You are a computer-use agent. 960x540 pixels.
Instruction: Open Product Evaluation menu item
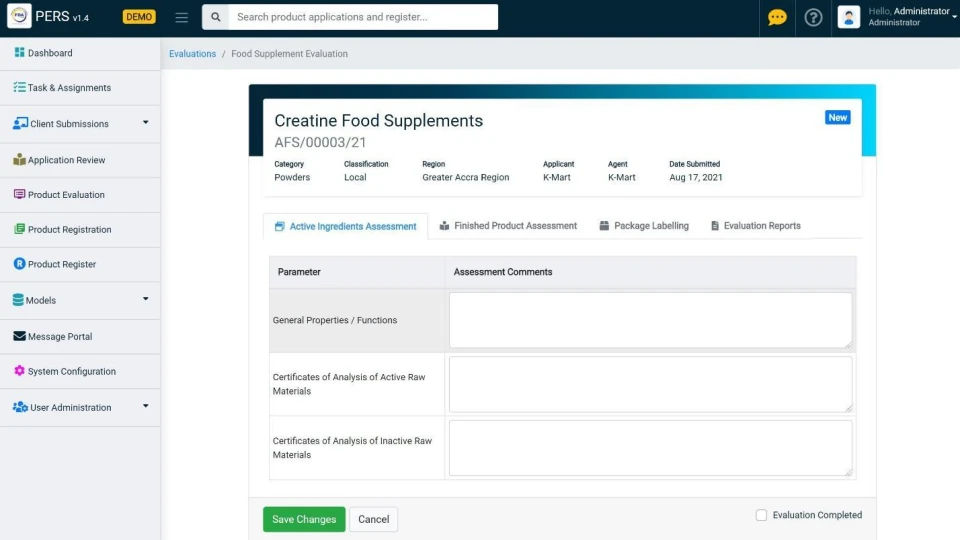click(x=80, y=195)
